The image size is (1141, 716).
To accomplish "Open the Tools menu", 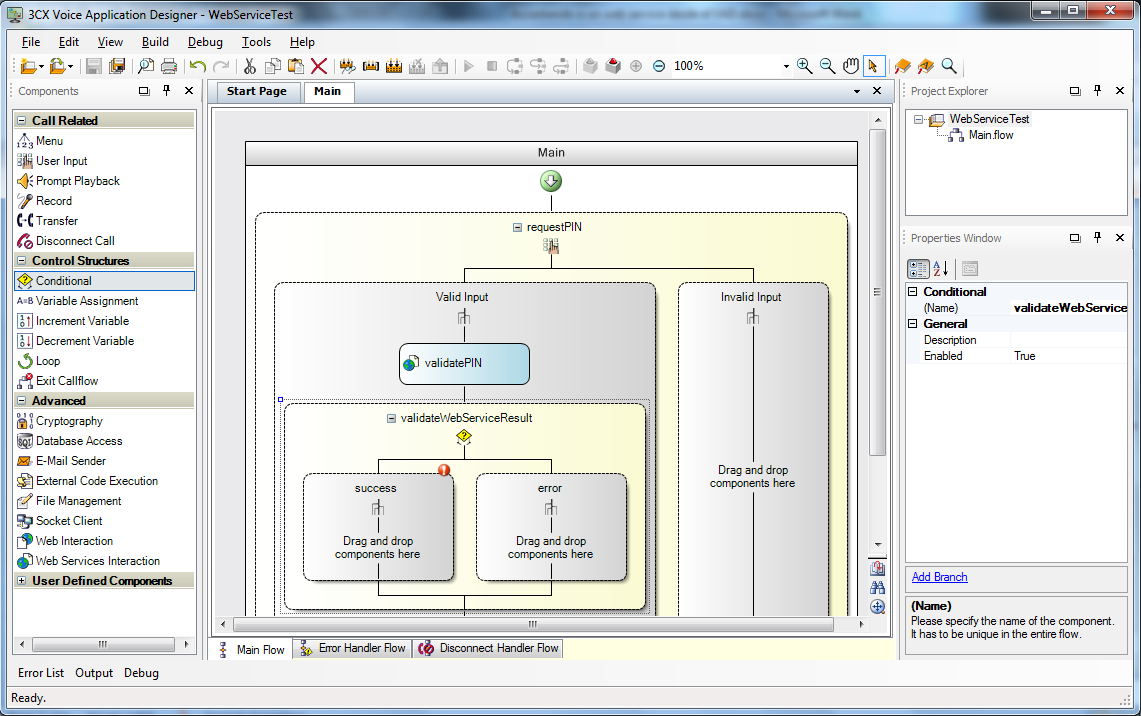I will tap(256, 42).
